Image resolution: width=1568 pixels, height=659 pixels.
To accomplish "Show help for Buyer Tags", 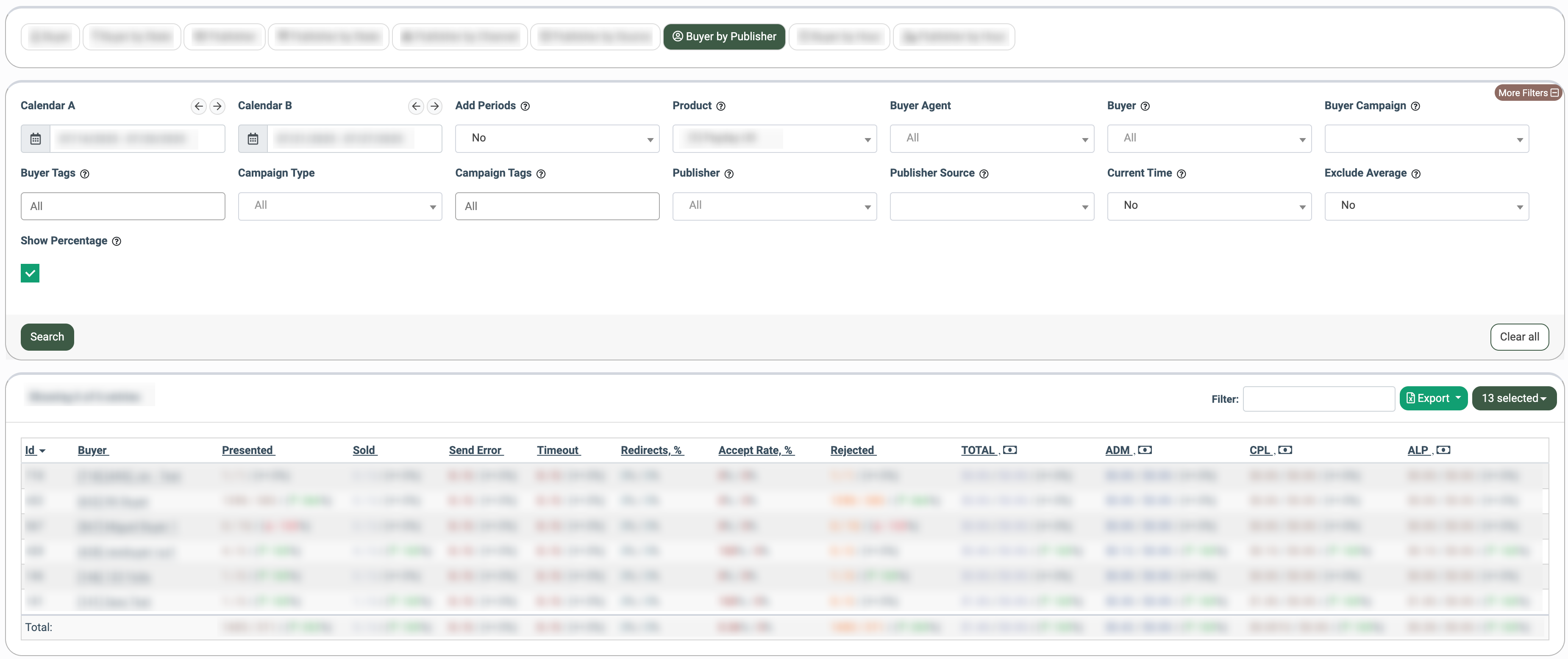I will [85, 173].
